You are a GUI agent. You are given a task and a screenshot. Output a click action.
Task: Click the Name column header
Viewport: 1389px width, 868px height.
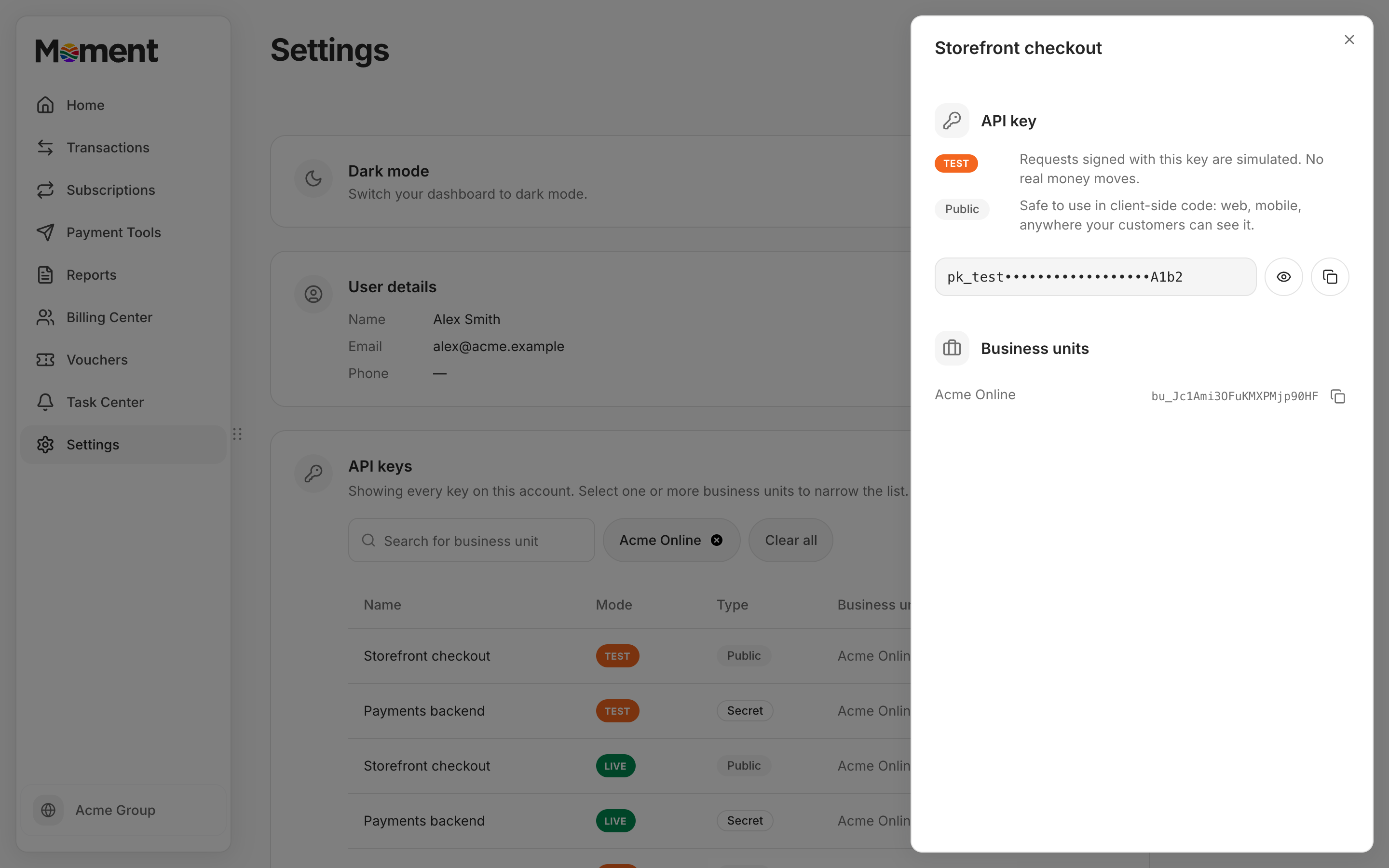click(x=382, y=605)
